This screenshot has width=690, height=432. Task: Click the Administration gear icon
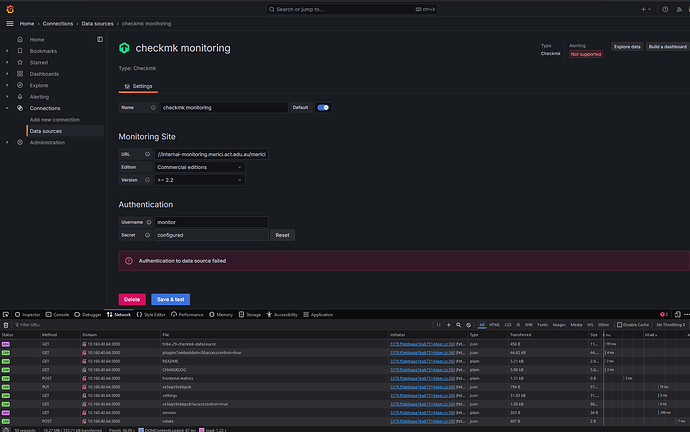click(x=20, y=143)
